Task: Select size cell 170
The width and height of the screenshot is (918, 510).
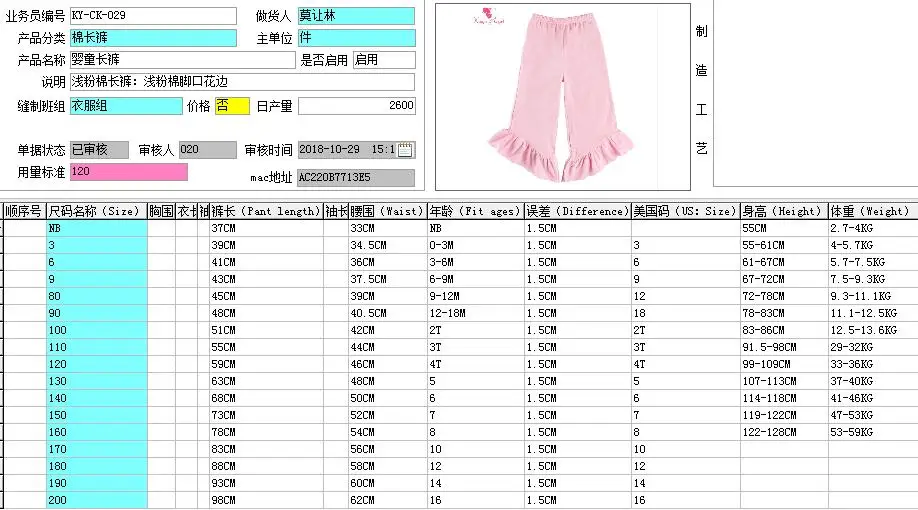Action: click(97, 449)
